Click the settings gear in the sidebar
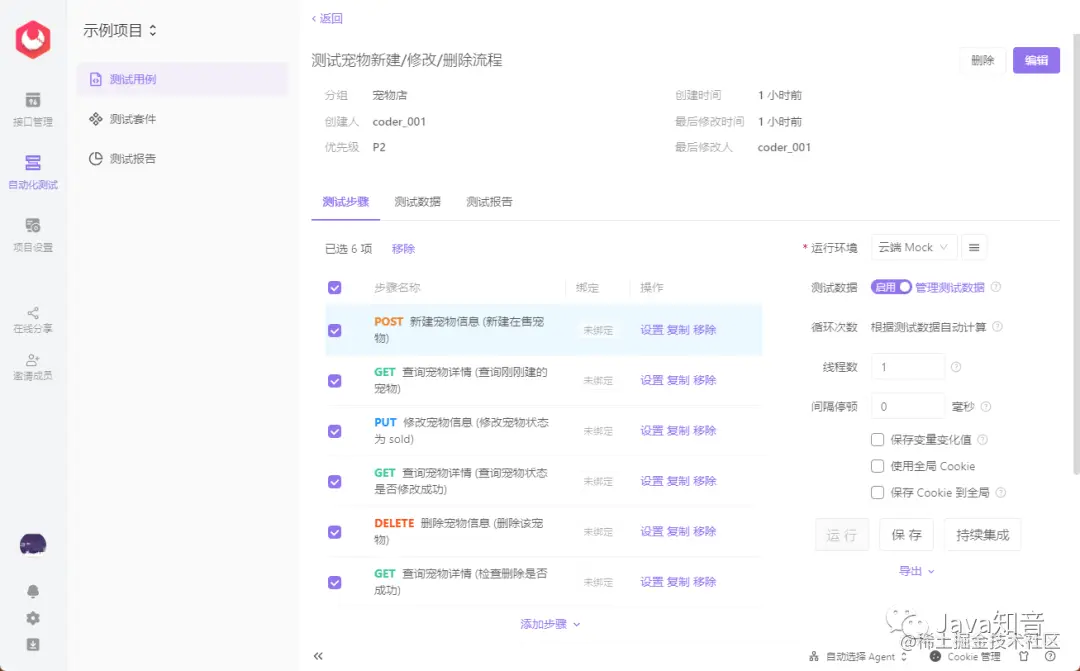The width and height of the screenshot is (1080, 671). [33, 618]
